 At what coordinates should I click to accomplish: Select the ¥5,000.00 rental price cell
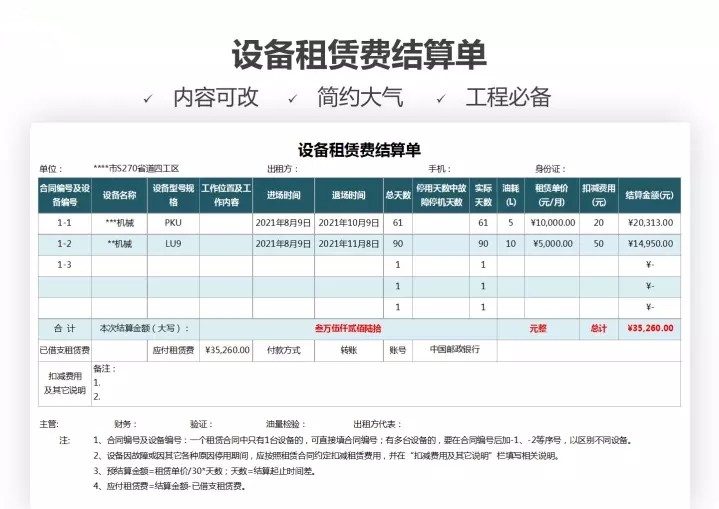click(x=552, y=244)
